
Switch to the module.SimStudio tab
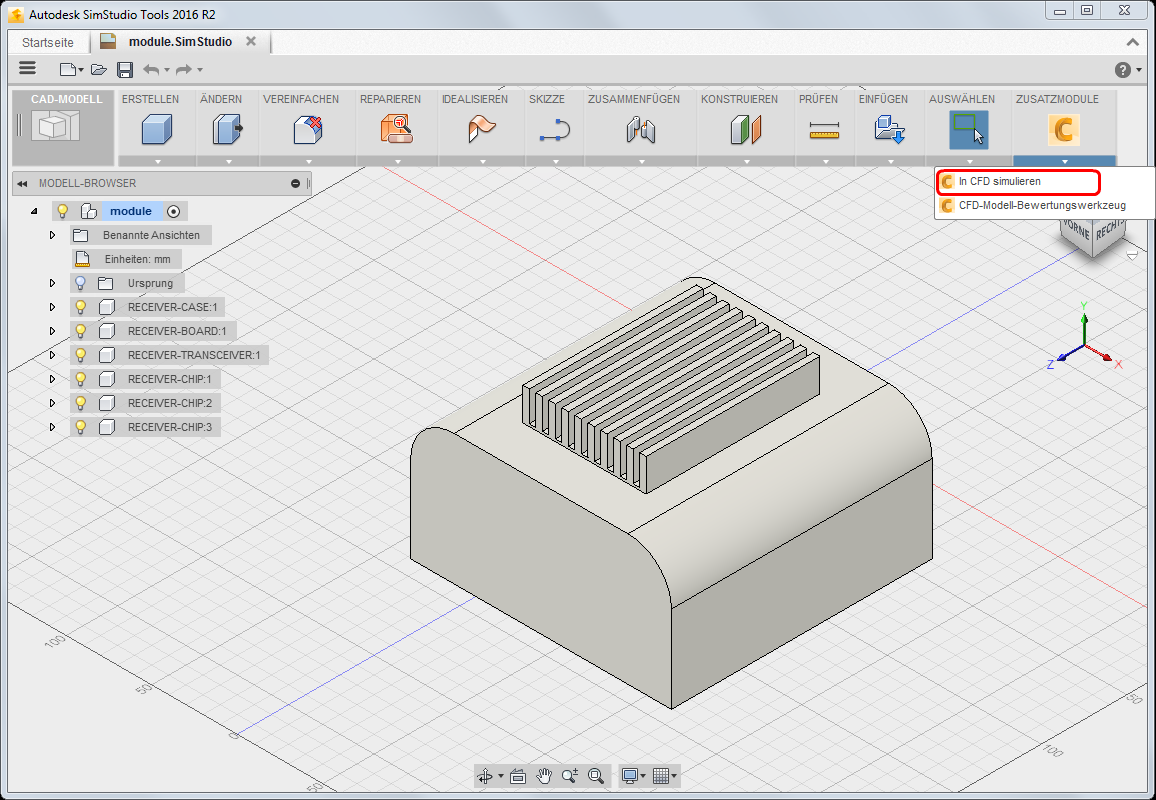pos(181,42)
